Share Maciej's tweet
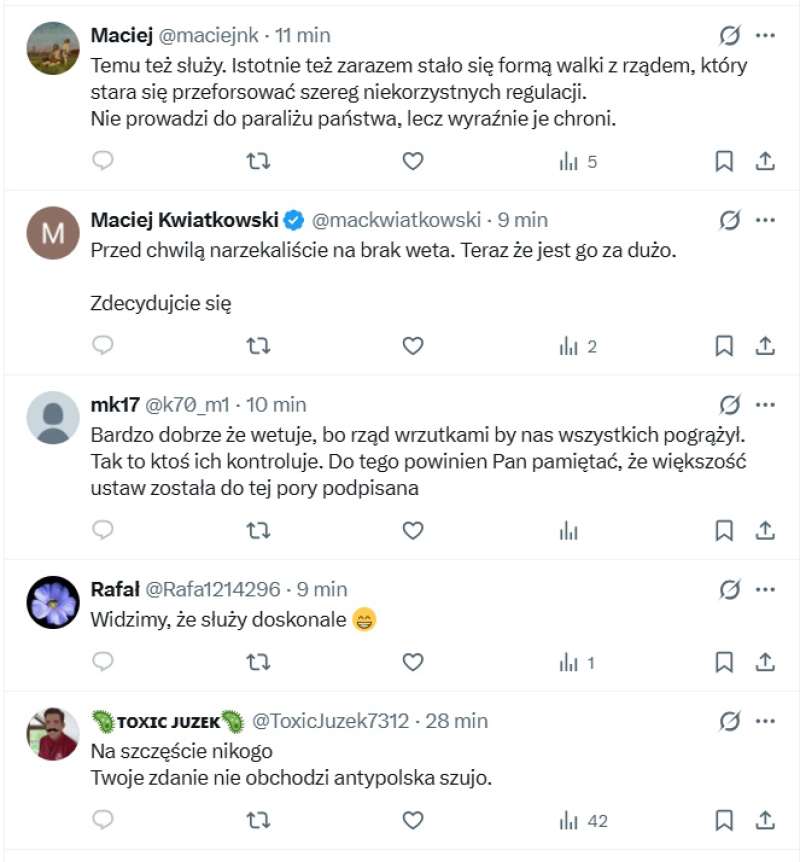This screenshot has height=862, width=800. point(765,161)
